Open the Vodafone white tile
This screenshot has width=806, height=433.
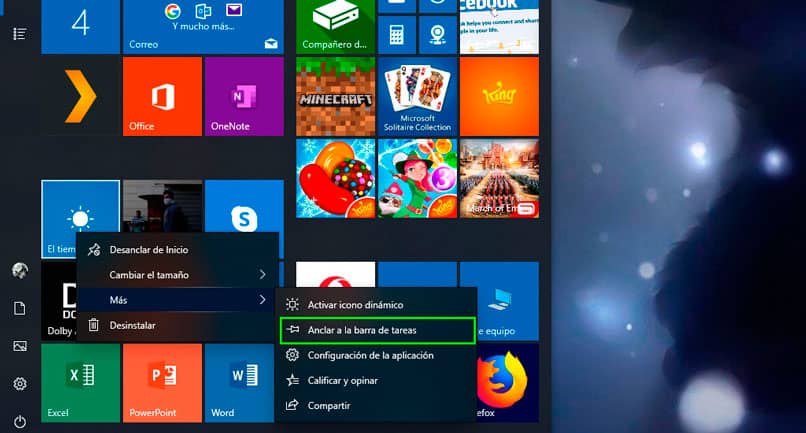point(336,275)
